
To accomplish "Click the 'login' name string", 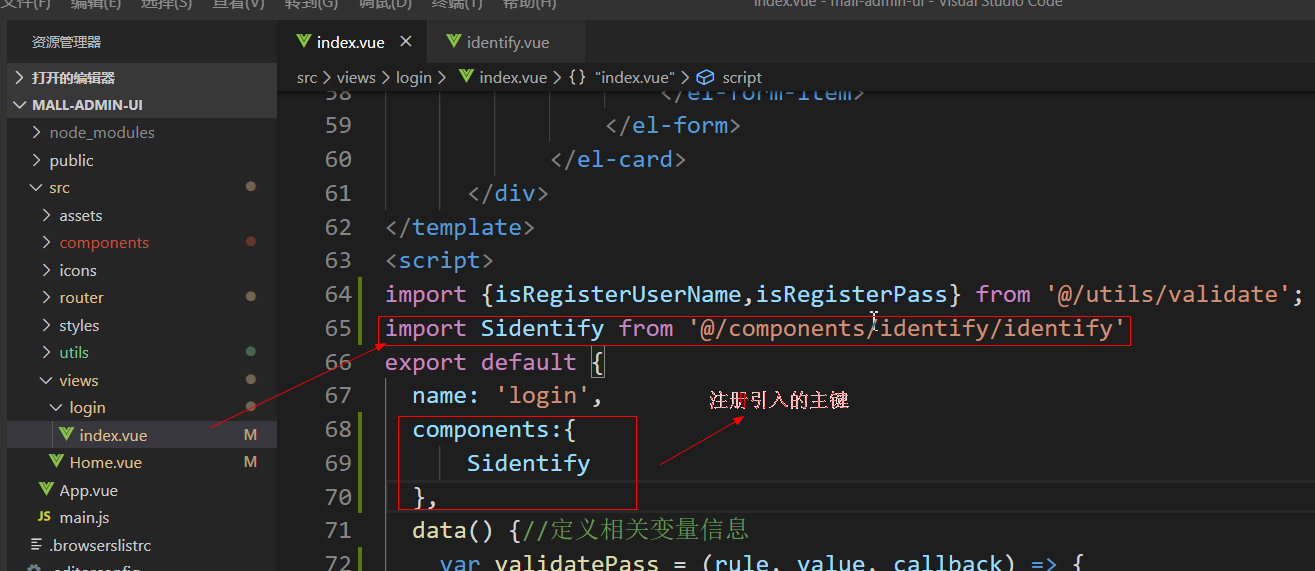I will (543, 396).
